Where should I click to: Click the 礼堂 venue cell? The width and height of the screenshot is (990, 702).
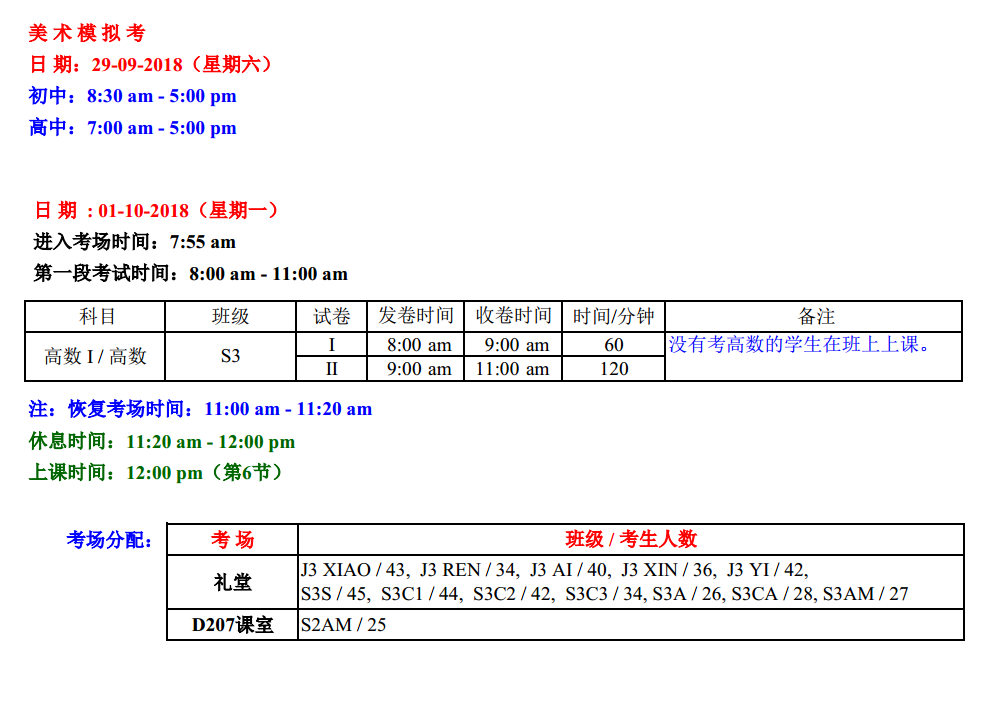232,582
